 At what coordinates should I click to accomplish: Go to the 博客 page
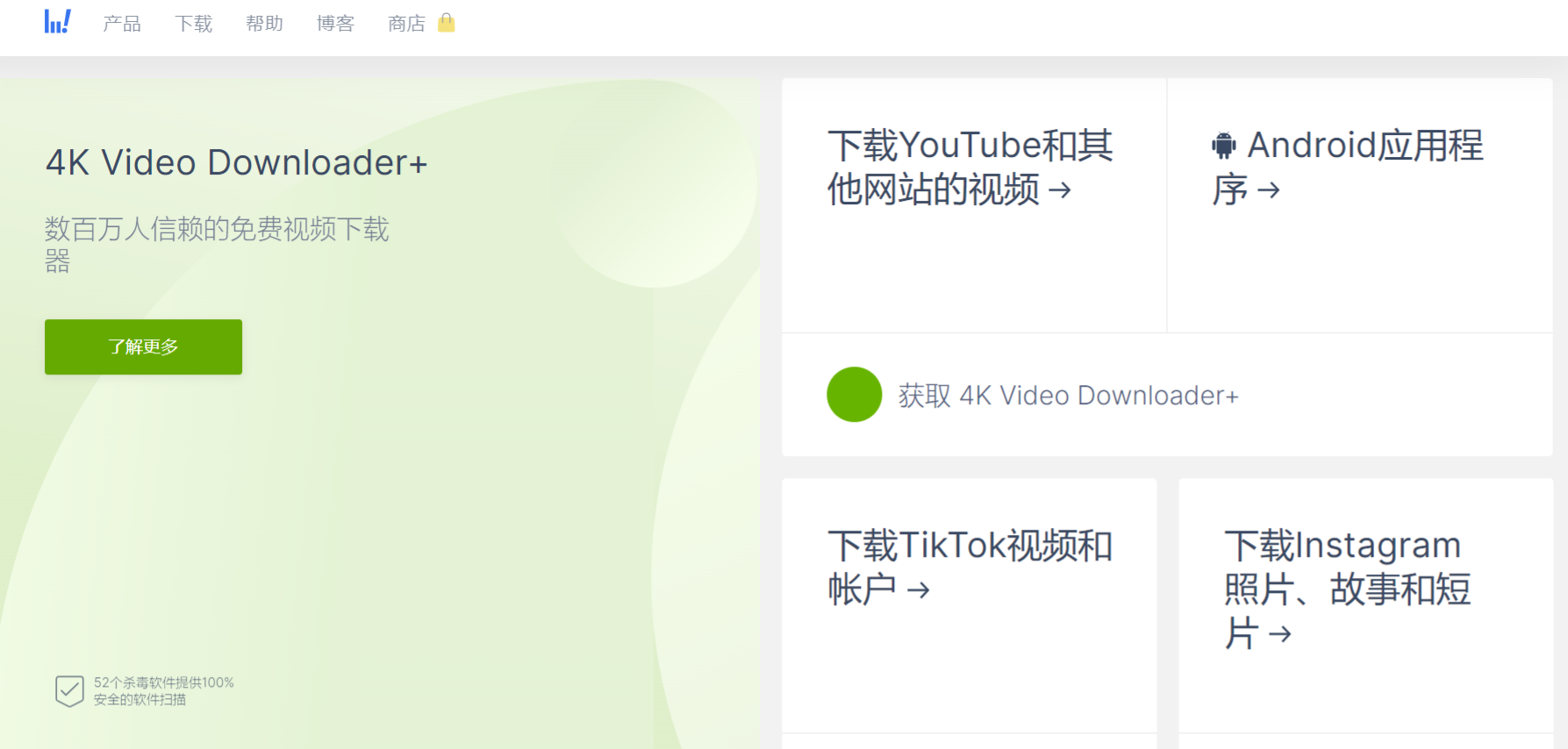pos(336,24)
